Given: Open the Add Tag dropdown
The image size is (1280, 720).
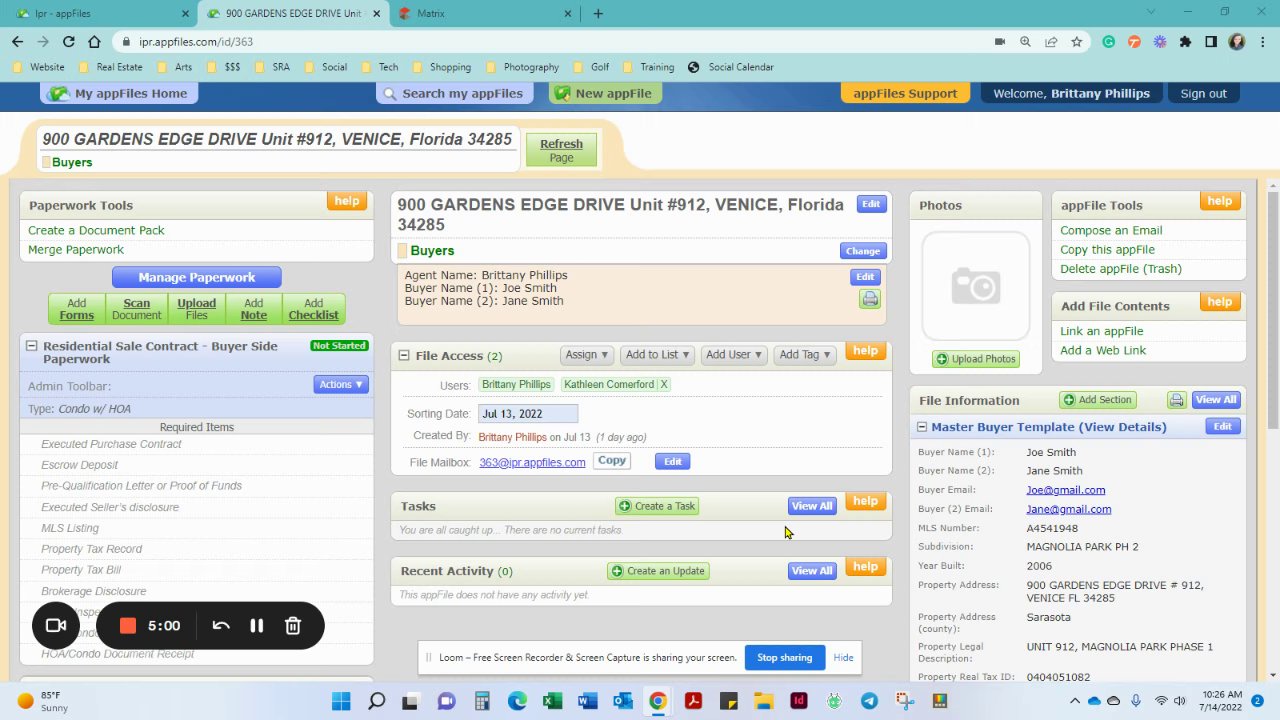Looking at the screenshot, I should [x=806, y=354].
